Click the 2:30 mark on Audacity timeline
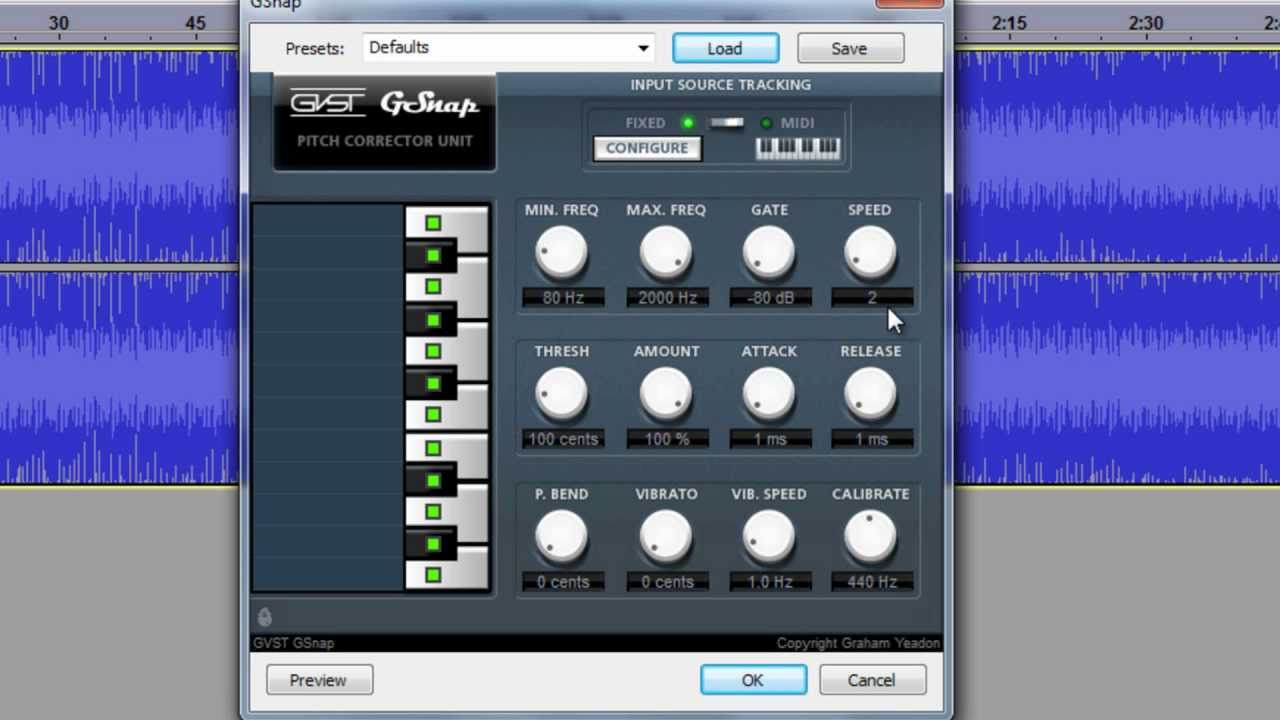1280x720 pixels. (1146, 23)
